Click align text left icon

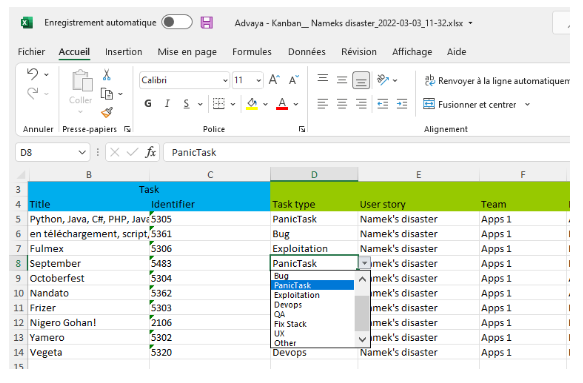[x=323, y=104]
